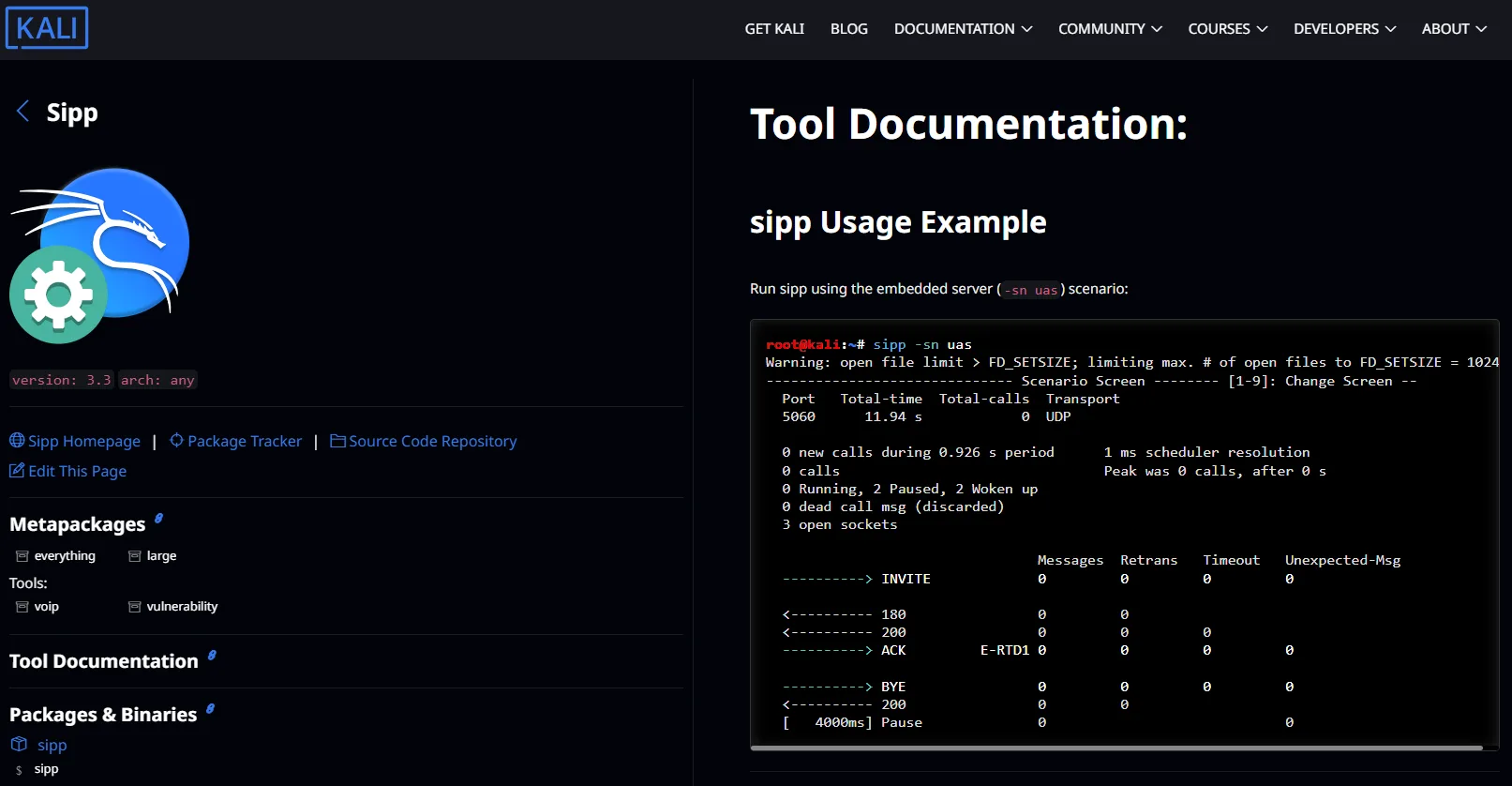
Task: Click the 'sipp -sn uas' command text
Action: tap(922, 344)
